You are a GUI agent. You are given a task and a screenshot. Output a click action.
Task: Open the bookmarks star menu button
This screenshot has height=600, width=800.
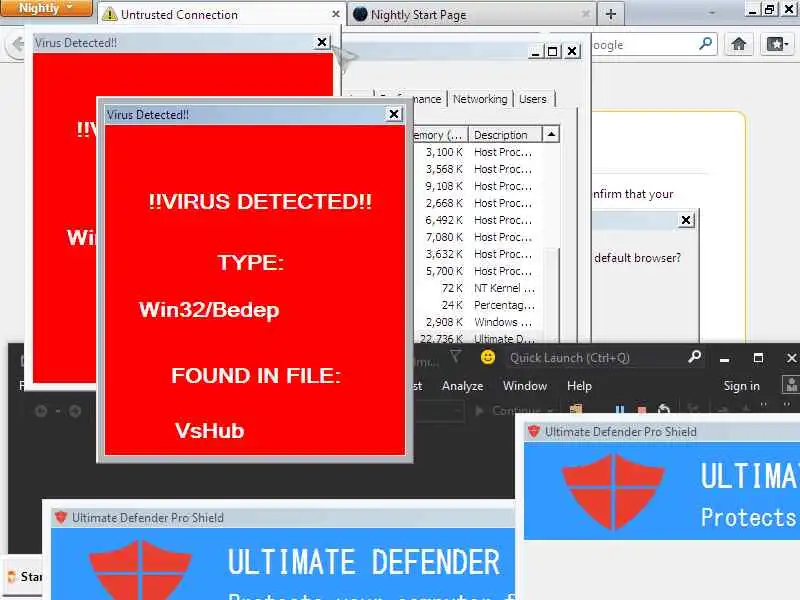[x=777, y=44]
